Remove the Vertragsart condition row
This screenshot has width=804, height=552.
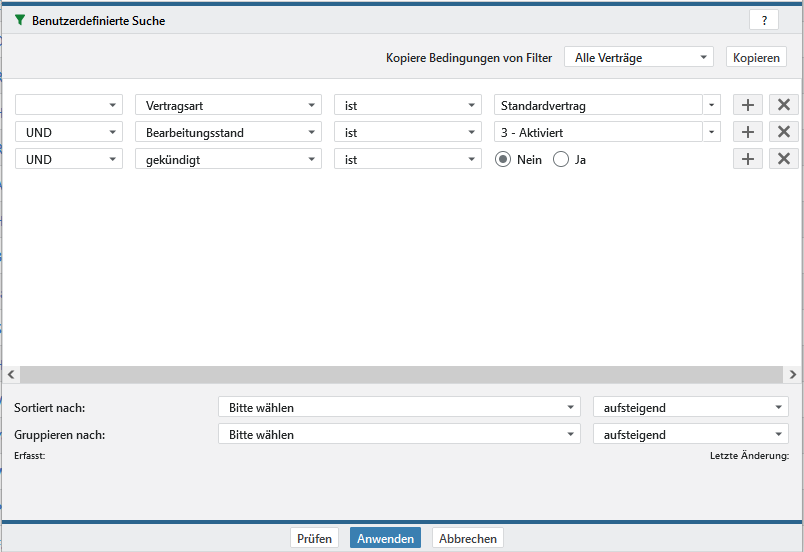(x=784, y=105)
